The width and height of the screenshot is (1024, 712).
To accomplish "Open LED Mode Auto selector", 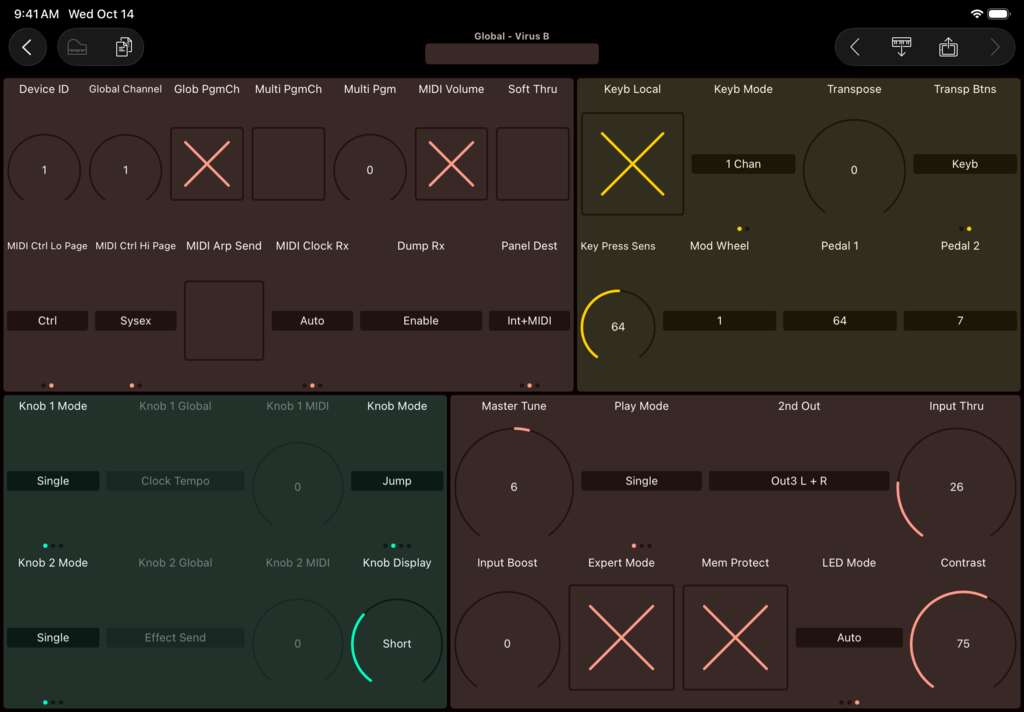I will (849, 638).
